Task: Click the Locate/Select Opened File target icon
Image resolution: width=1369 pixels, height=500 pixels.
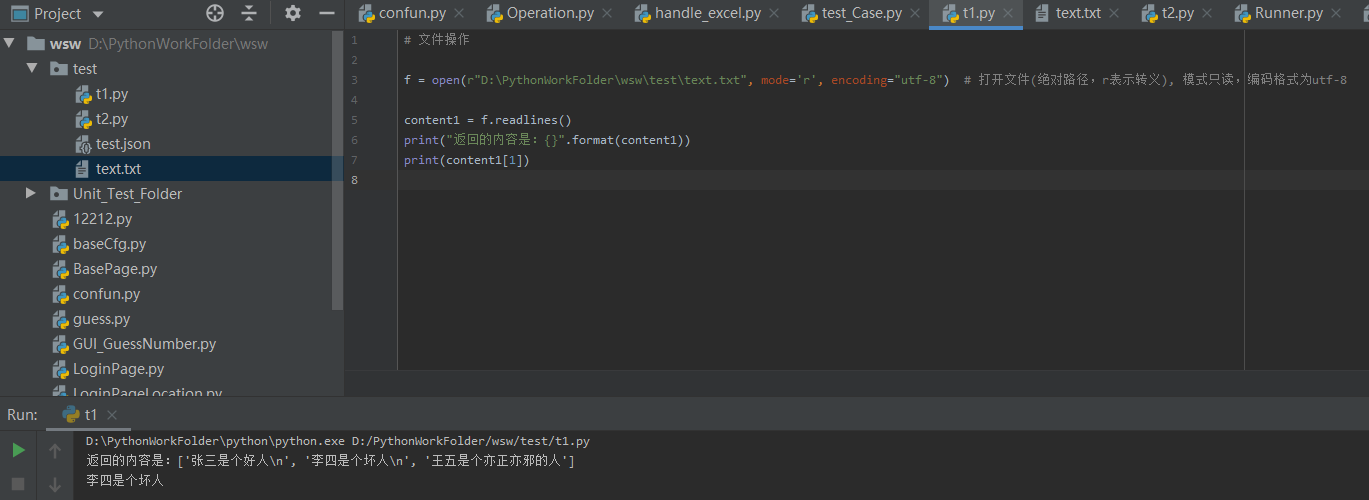Action: click(x=215, y=13)
